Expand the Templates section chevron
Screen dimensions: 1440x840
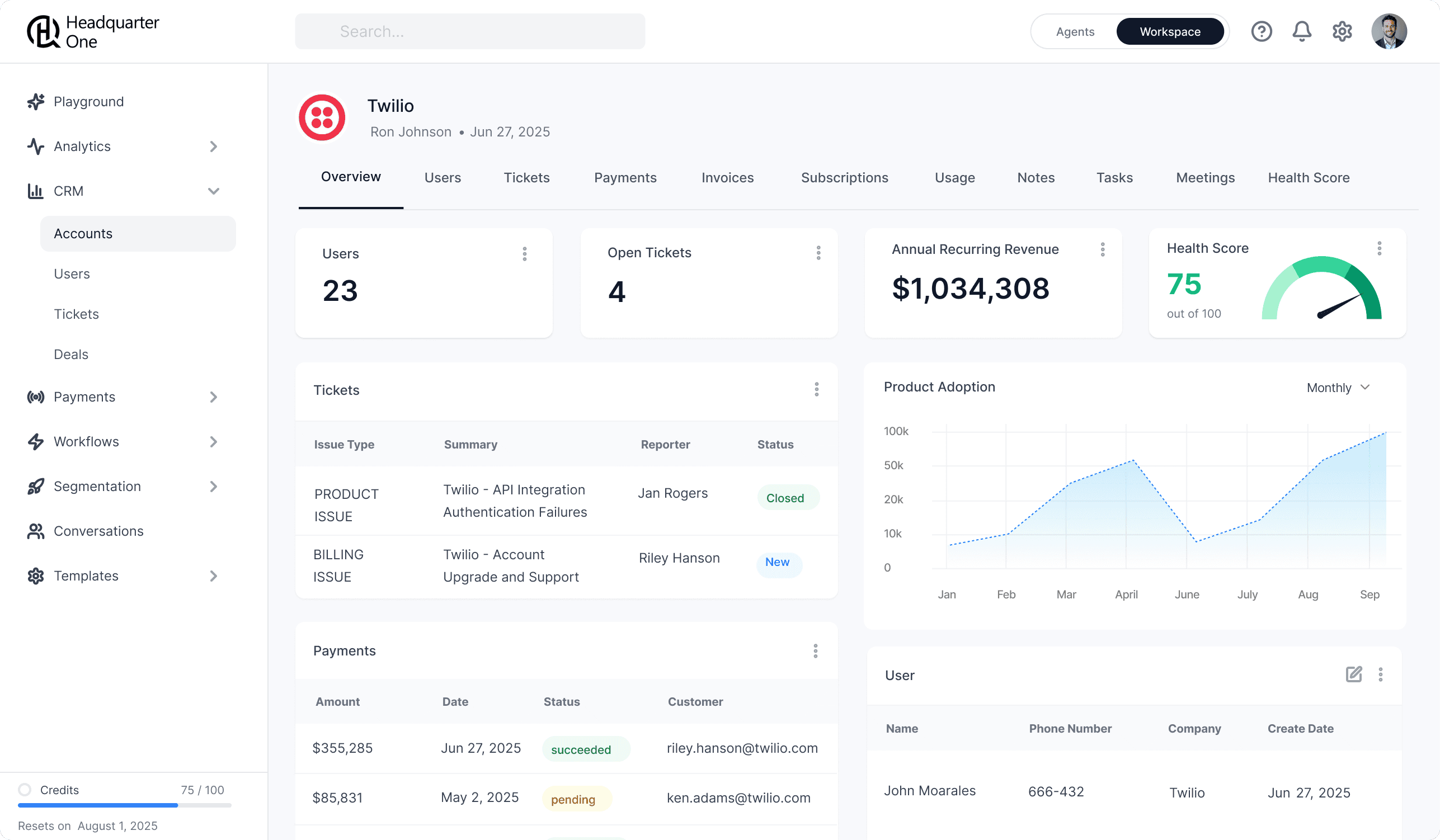click(213, 576)
